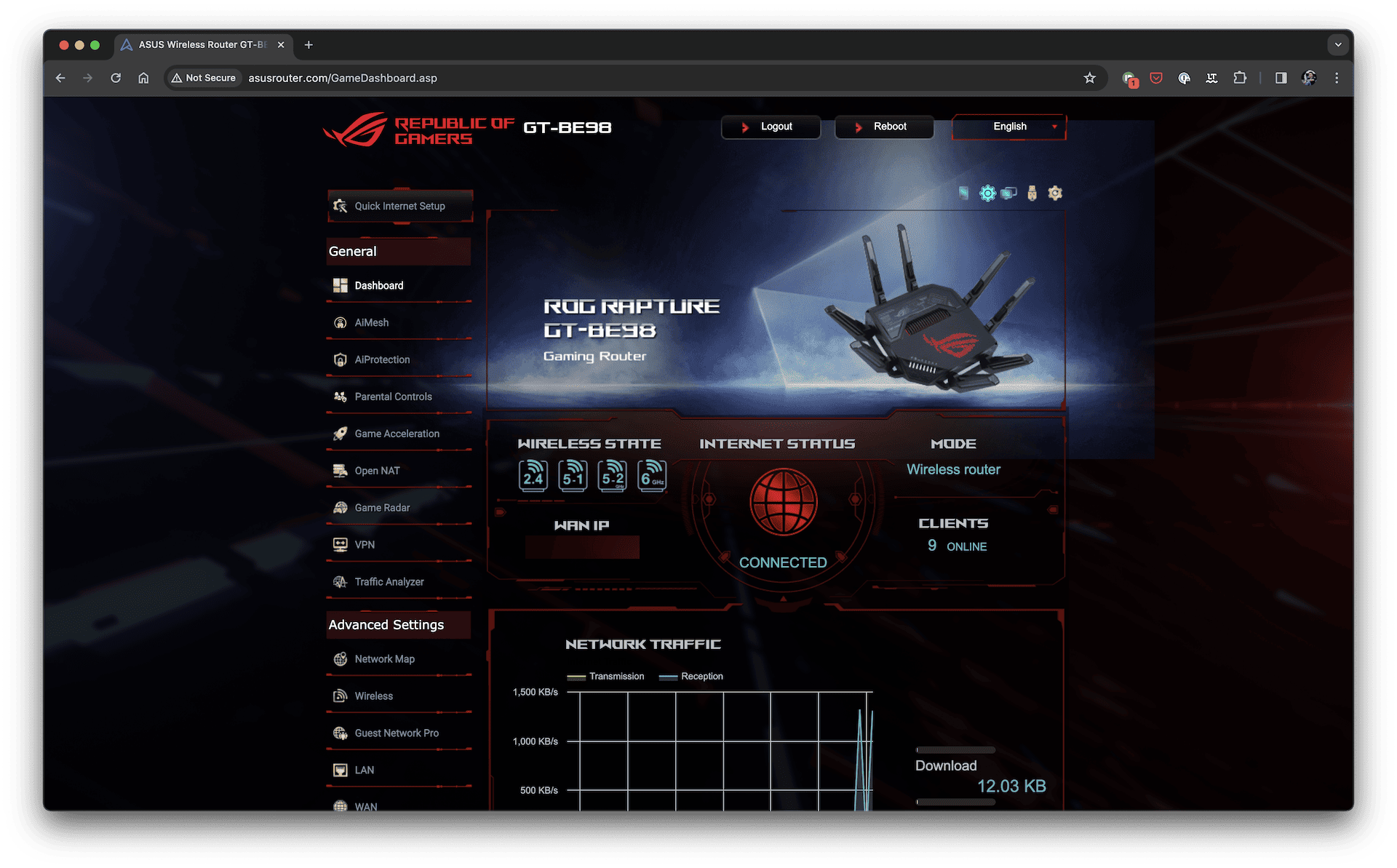1397x868 pixels.
Task: Toggle the 6 GHz wireless band
Action: point(651,476)
